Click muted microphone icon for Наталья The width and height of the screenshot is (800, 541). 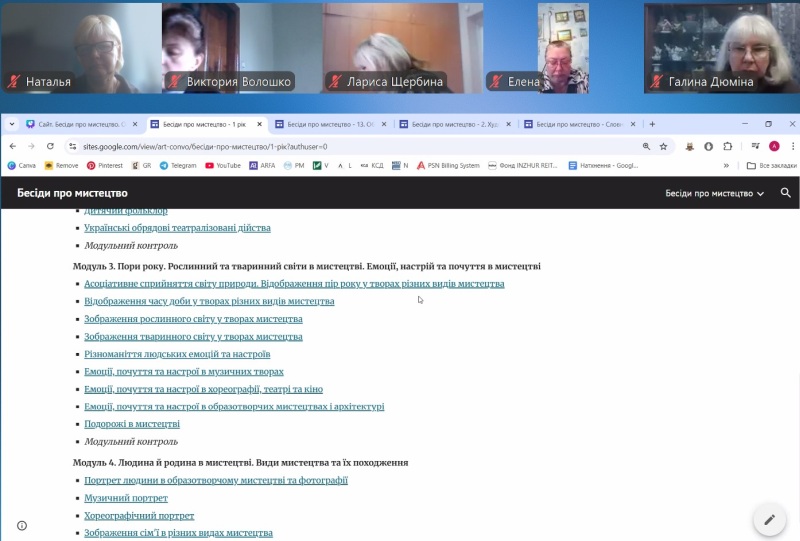pos(13,82)
